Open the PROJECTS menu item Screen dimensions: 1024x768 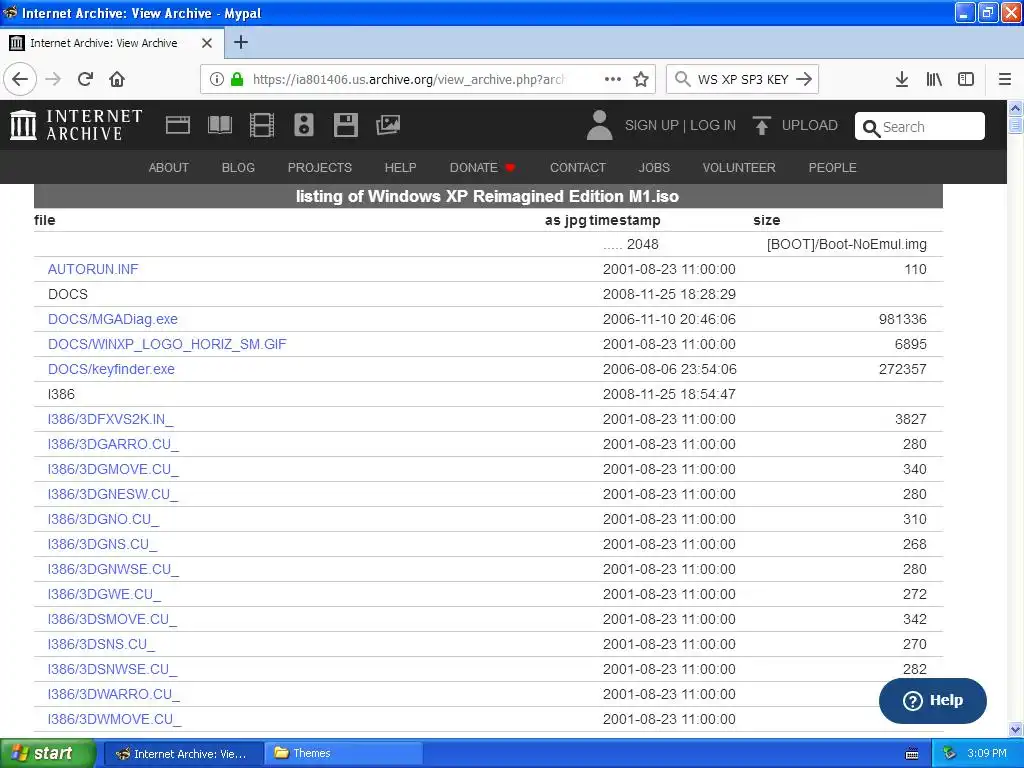point(320,168)
